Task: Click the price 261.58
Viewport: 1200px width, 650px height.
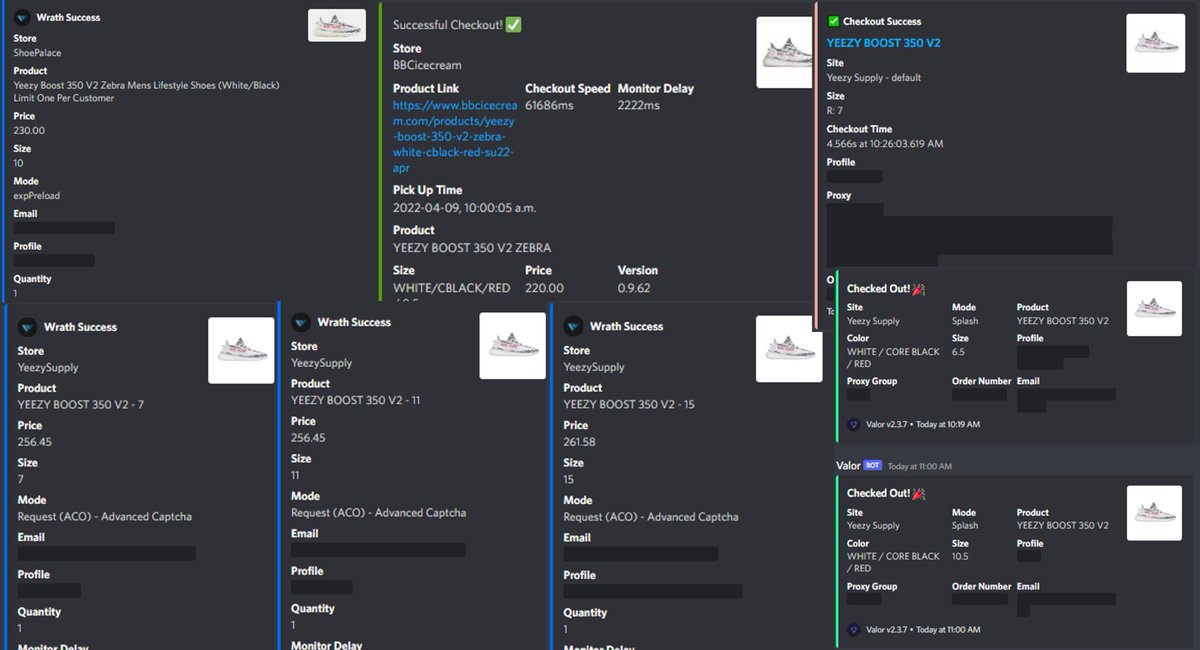Action: pos(580,442)
